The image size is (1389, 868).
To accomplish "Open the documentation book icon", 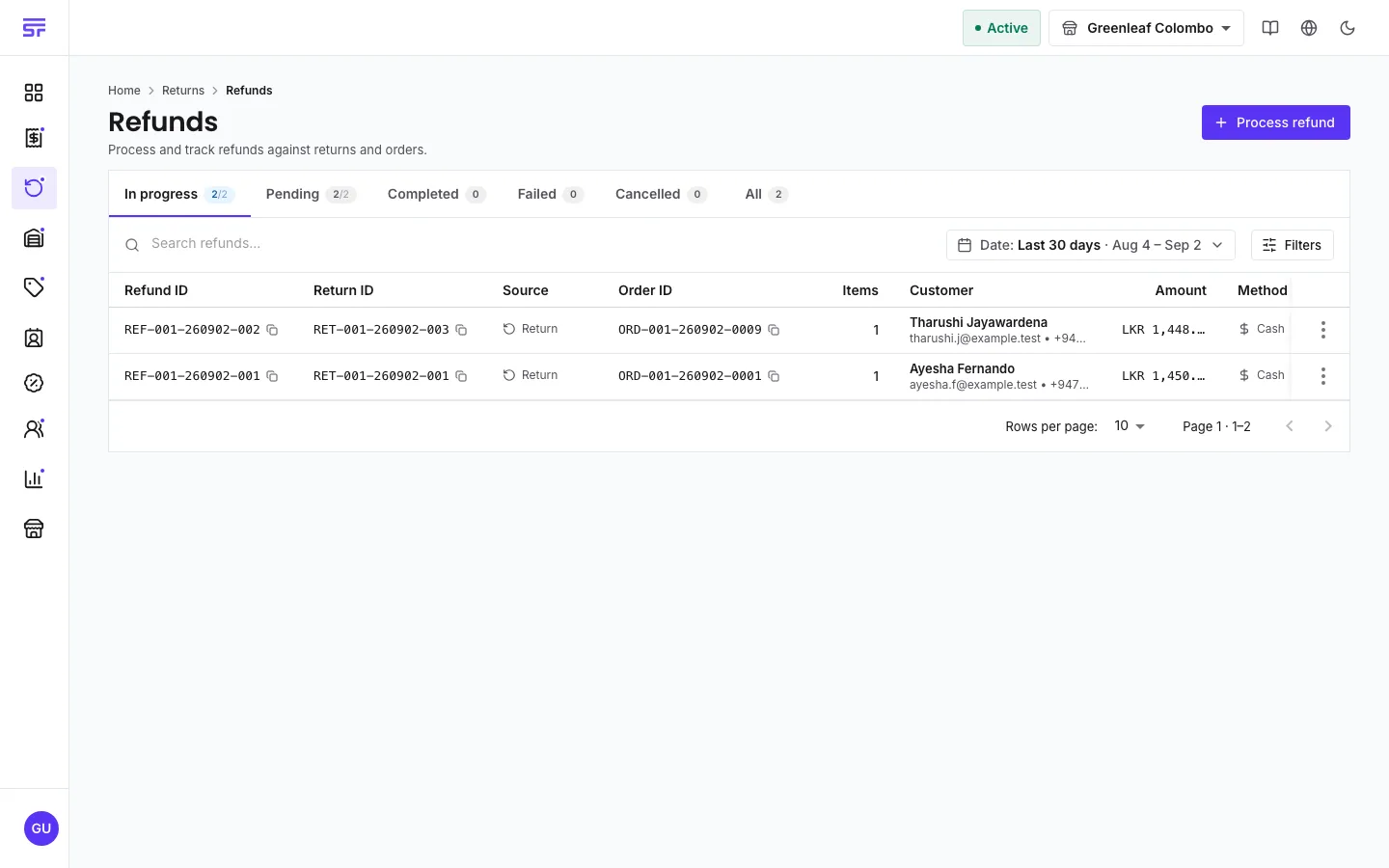I will click(1270, 28).
